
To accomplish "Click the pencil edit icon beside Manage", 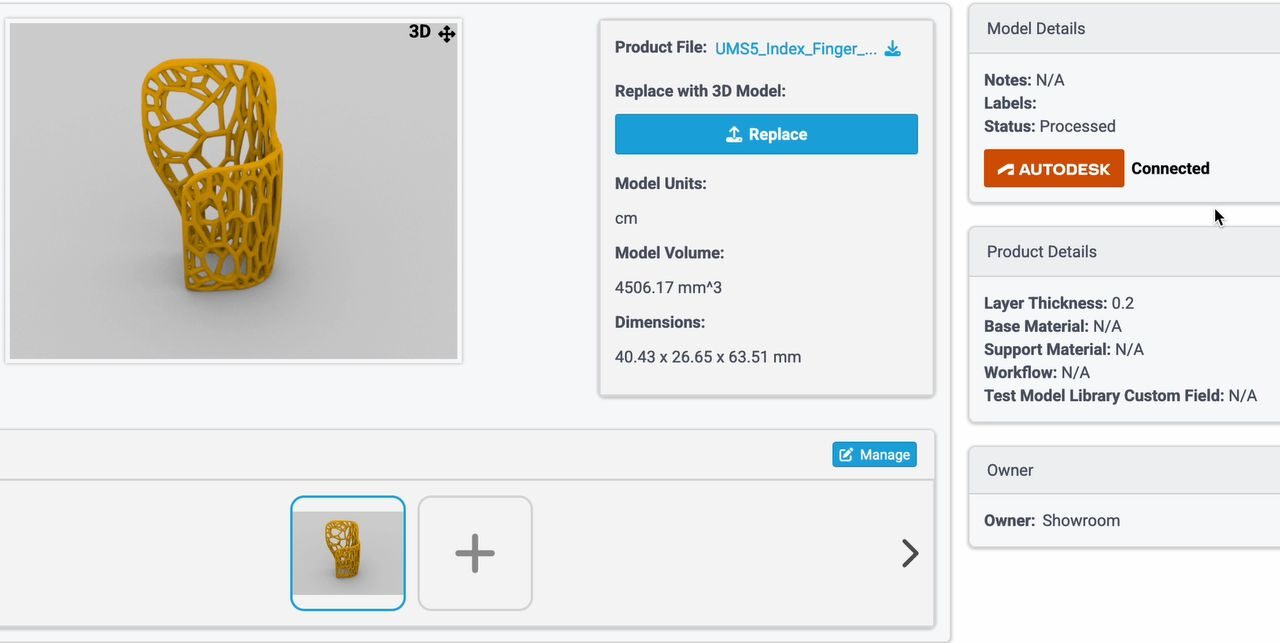I will [x=846, y=455].
